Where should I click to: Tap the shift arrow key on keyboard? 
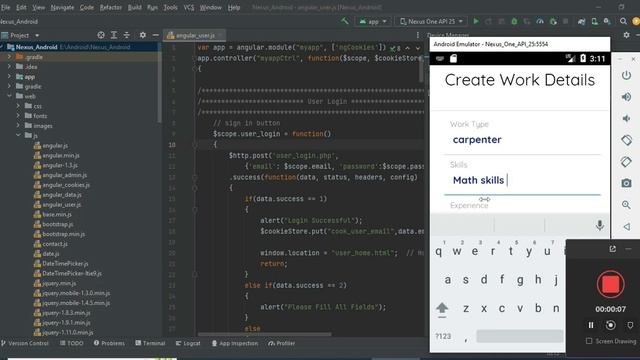442,309
